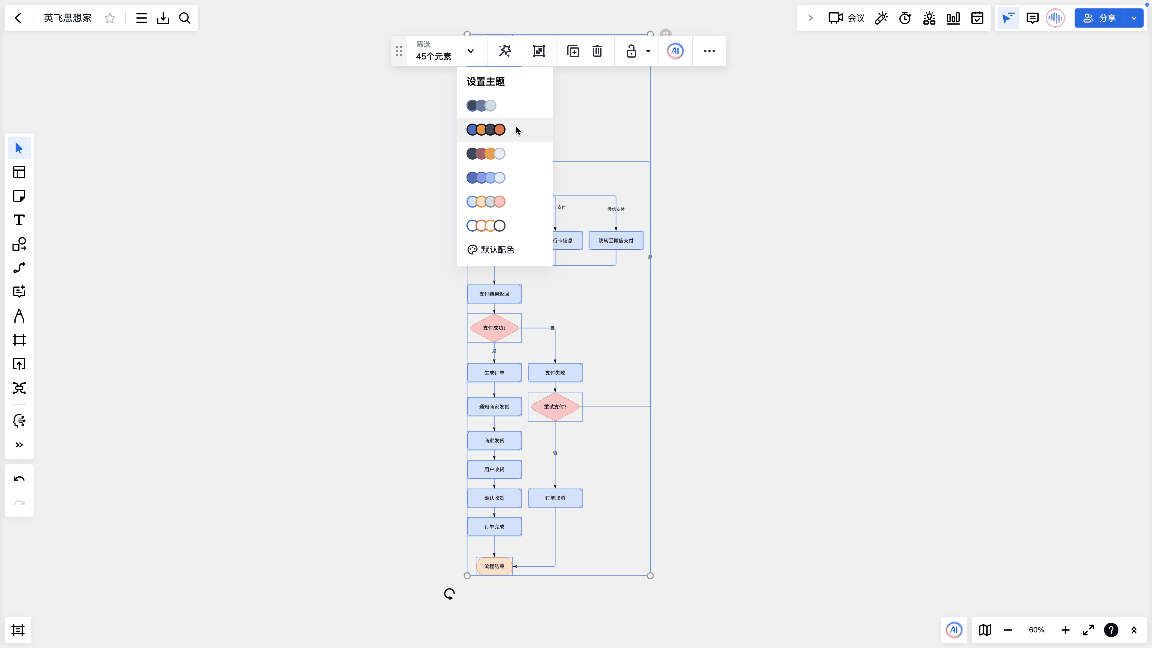Viewport: 1152px width, 648px height.
Task: Expand the collapsed top-right toolbar chevron
Action: coord(810,18)
